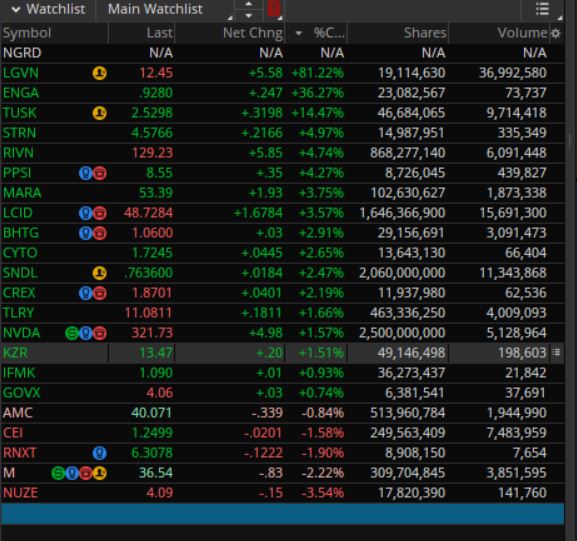
Task: Click the yellow icon next to TUSK
Action: pos(99,113)
